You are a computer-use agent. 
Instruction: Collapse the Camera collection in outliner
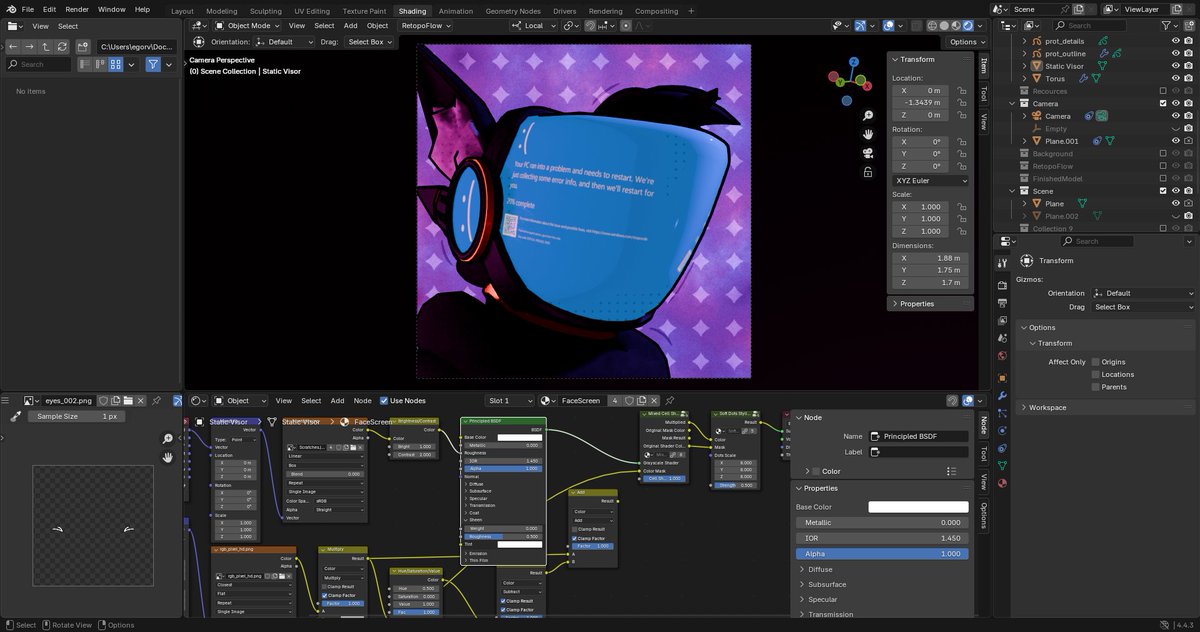click(1012, 103)
